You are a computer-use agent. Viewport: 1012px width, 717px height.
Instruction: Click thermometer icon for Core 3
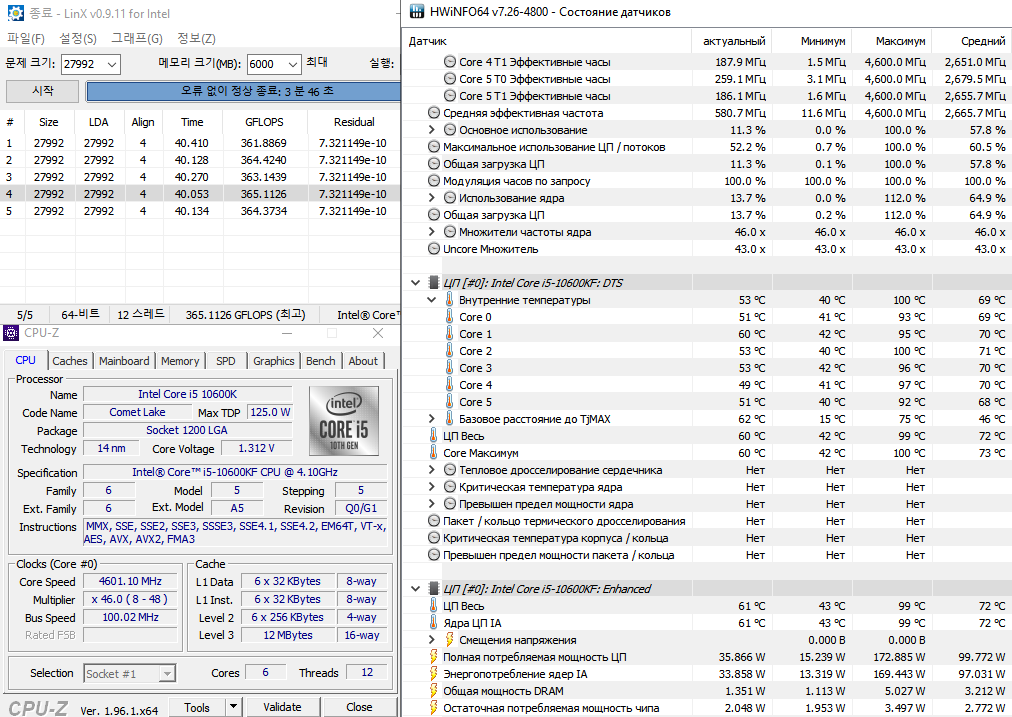click(x=450, y=368)
